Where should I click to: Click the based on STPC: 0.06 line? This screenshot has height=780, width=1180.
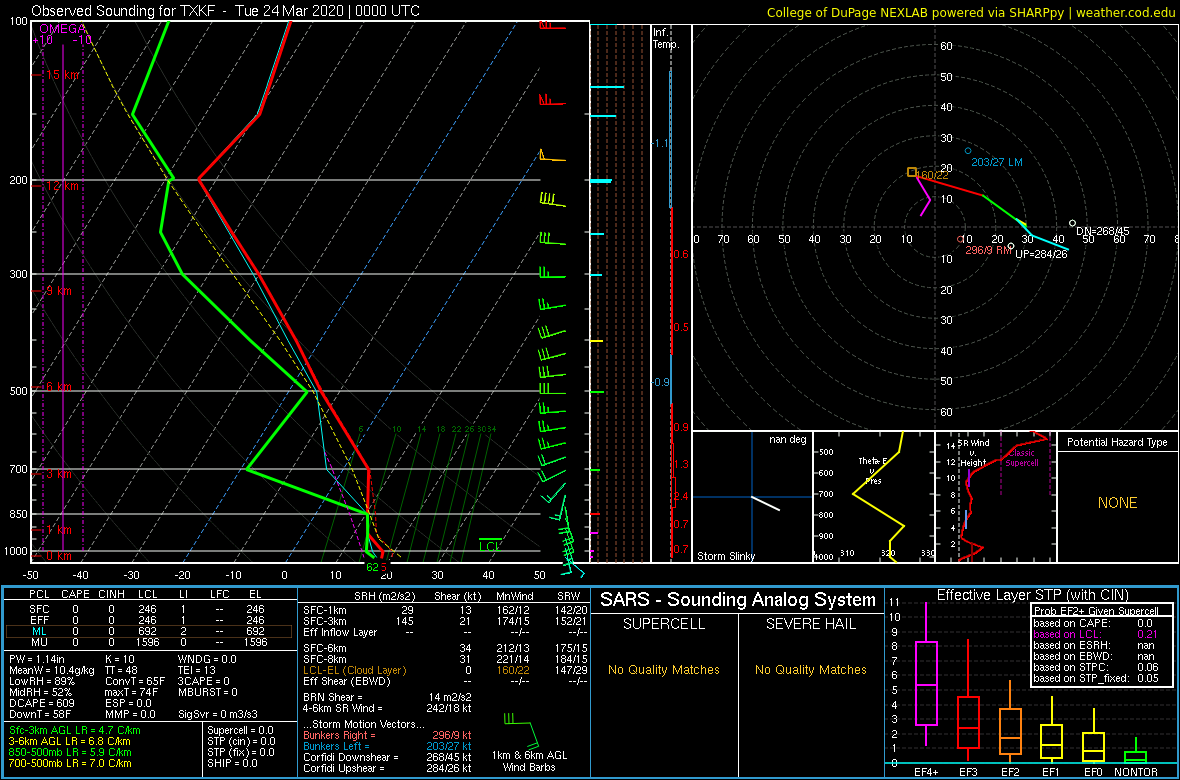point(1097,666)
